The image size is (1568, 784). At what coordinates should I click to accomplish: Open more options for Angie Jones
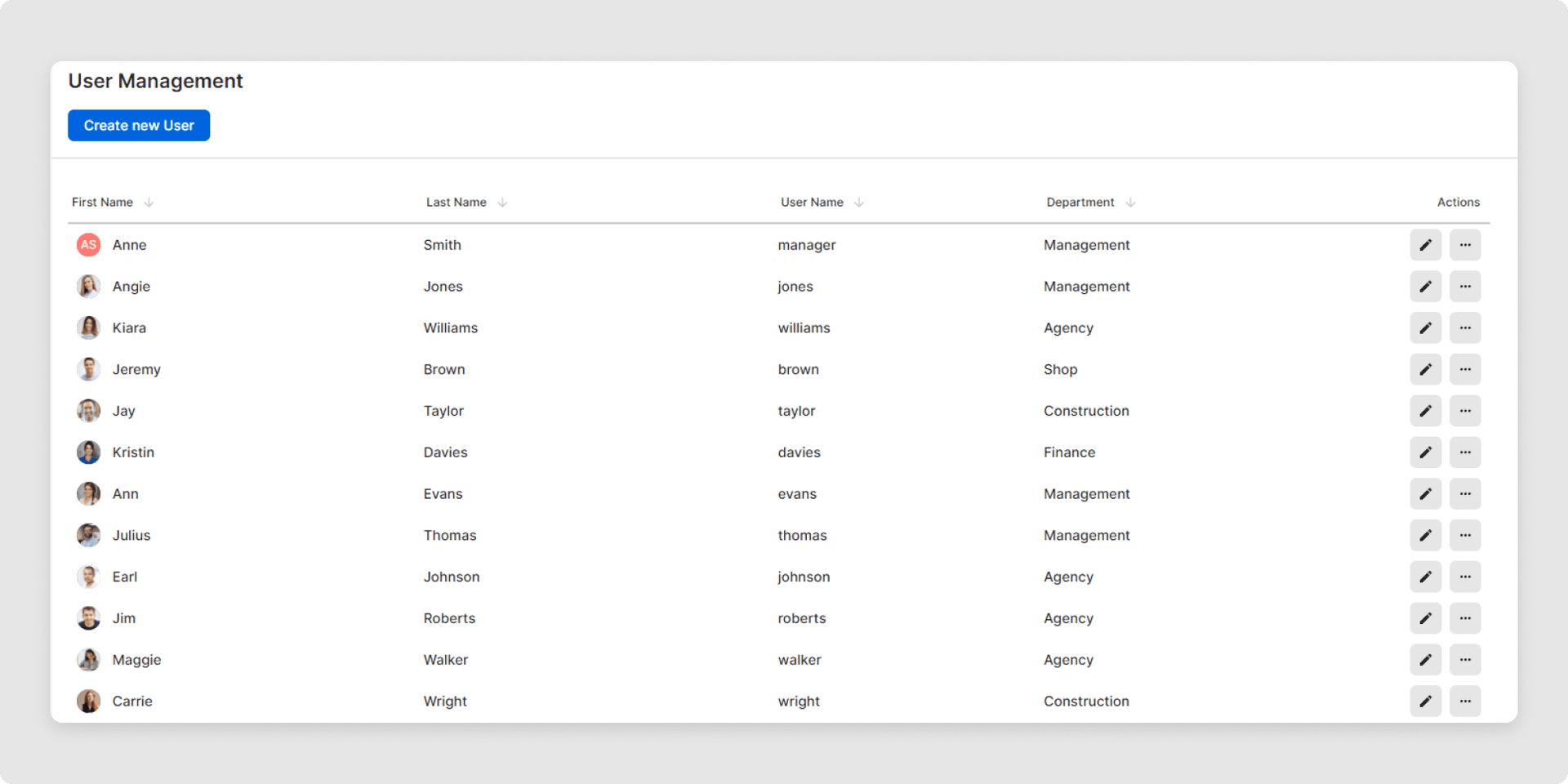[x=1465, y=287]
